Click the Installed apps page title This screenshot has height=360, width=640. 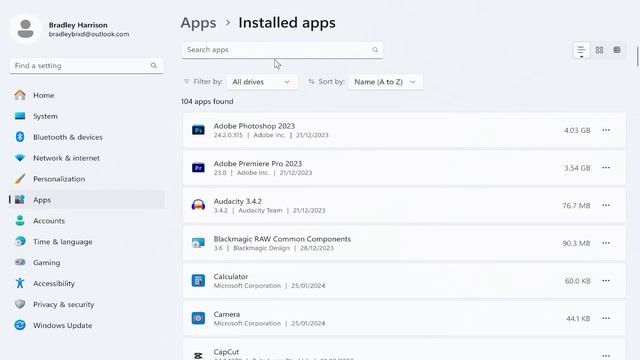[x=287, y=23]
